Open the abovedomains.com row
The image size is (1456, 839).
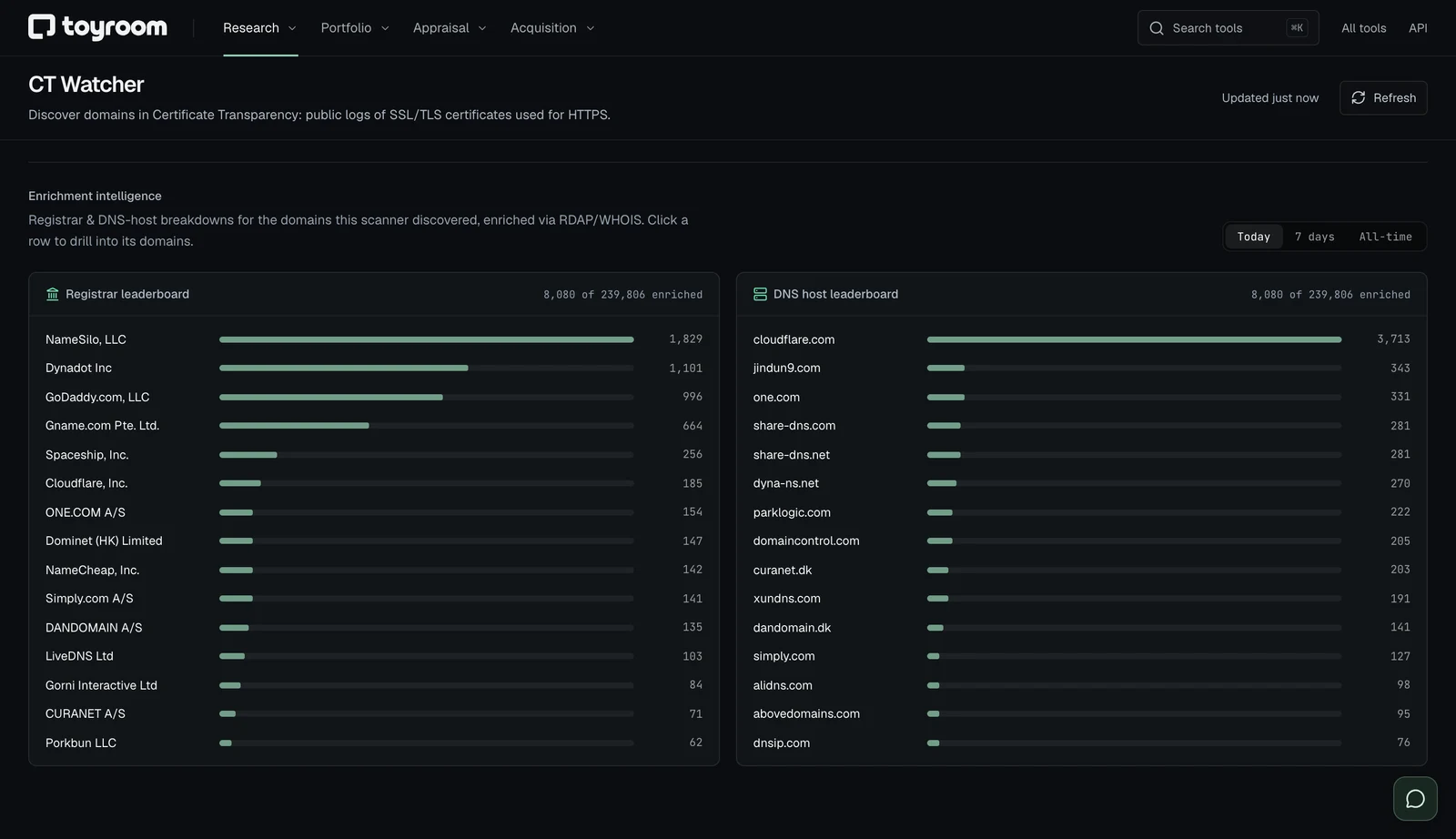pyautogui.click(x=1082, y=713)
